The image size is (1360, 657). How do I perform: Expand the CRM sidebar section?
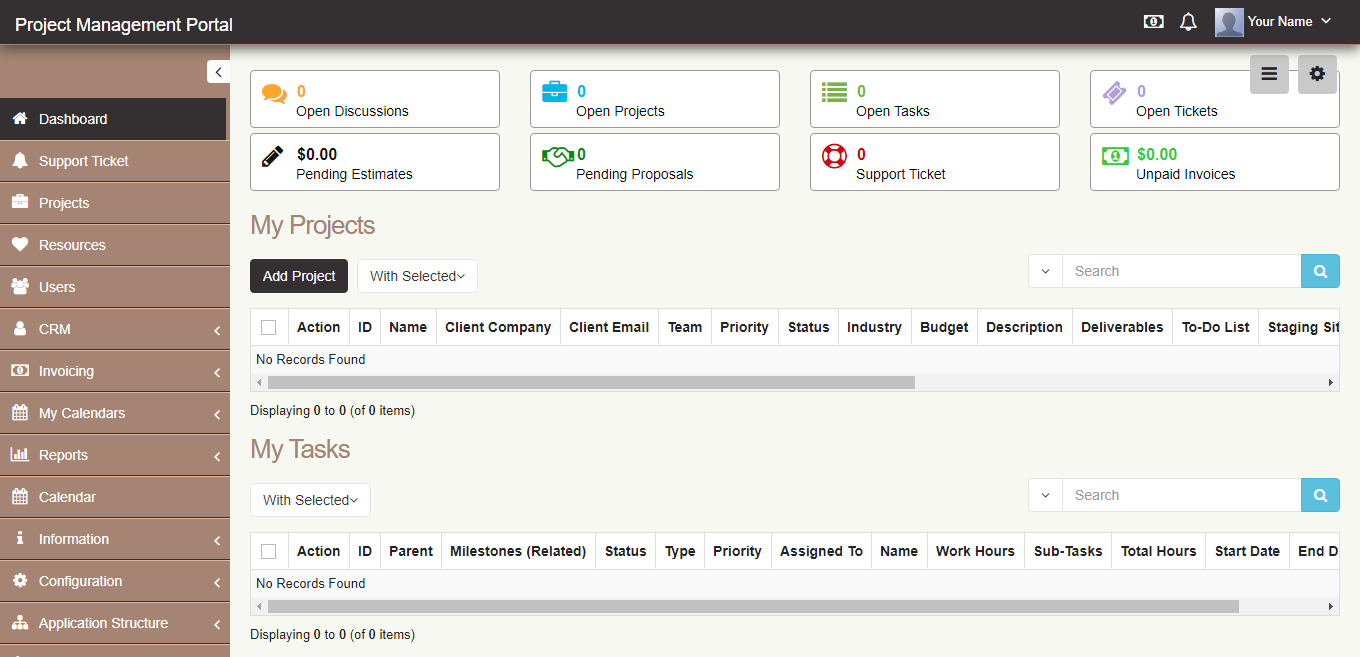[x=115, y=329]
